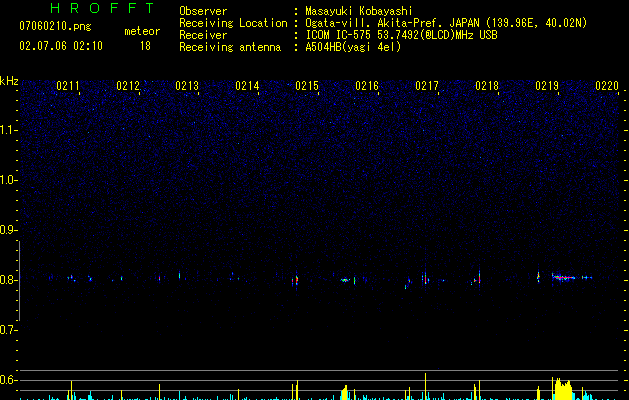Viewport: 629px width, 400px height.
Task: Click observer name Masayuki Kobayashi
Action: tap(359, 11)
